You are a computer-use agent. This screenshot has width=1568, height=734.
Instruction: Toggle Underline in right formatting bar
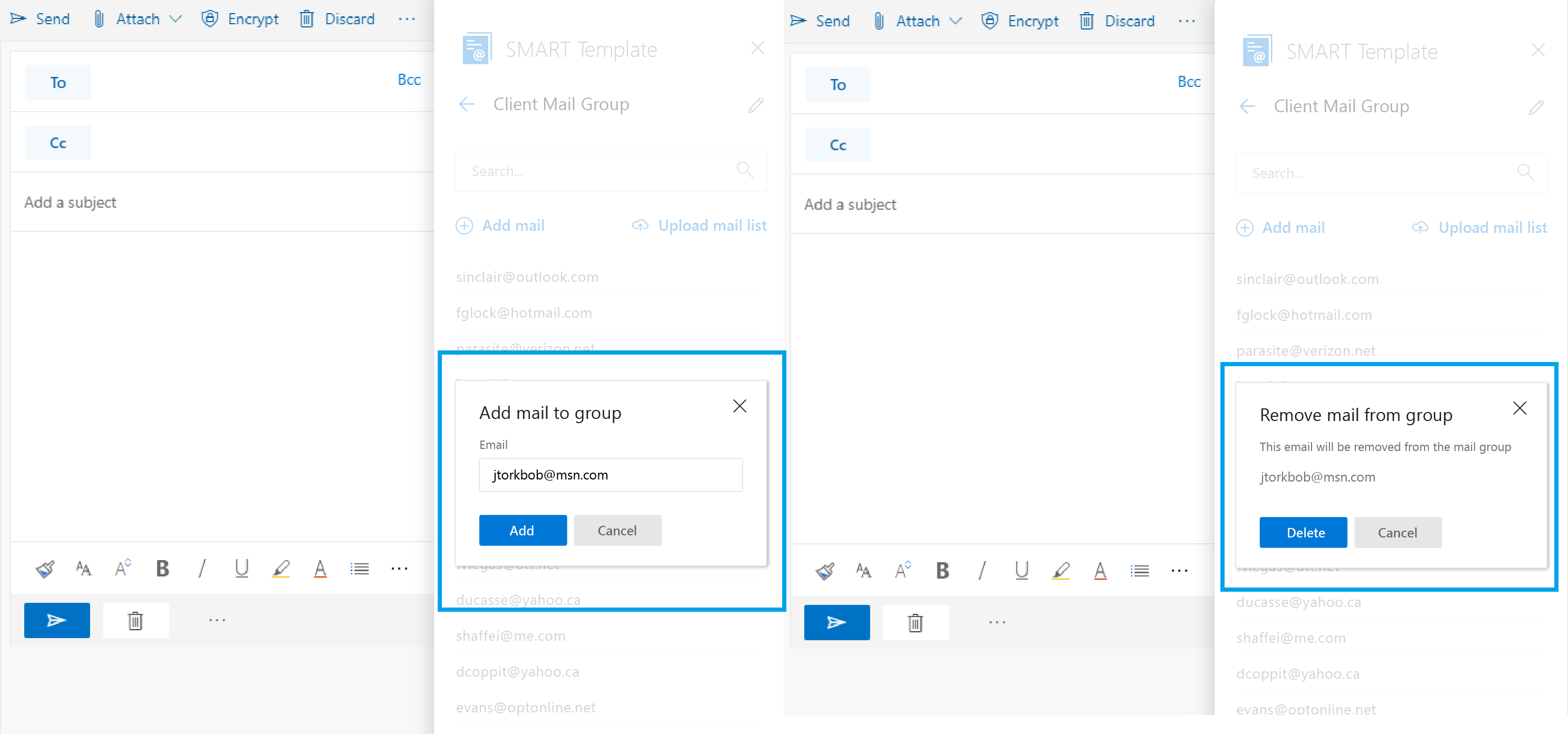pyautogui.click(x=1021, y=570)
